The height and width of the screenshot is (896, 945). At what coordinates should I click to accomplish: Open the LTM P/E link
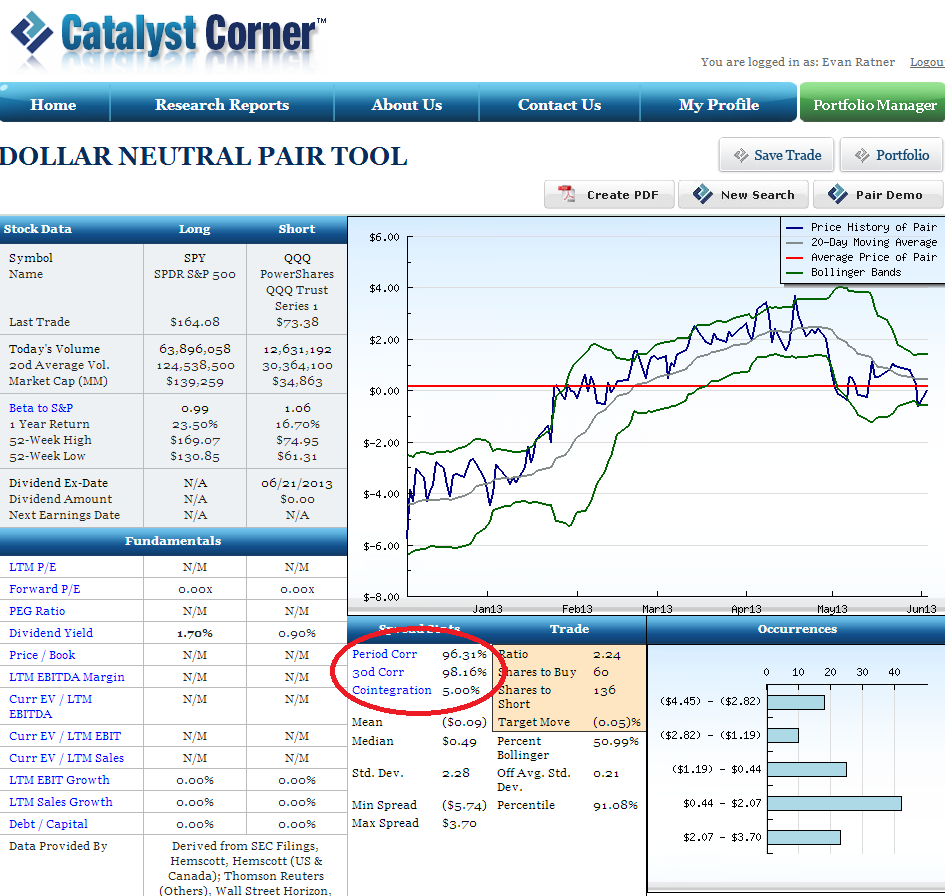33,567
